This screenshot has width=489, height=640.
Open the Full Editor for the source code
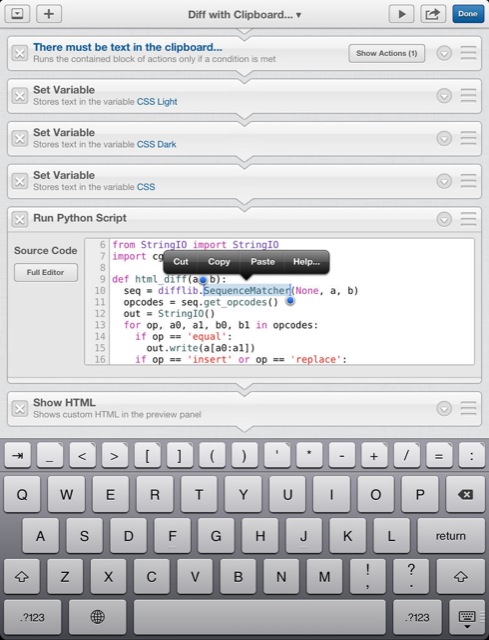46,272
